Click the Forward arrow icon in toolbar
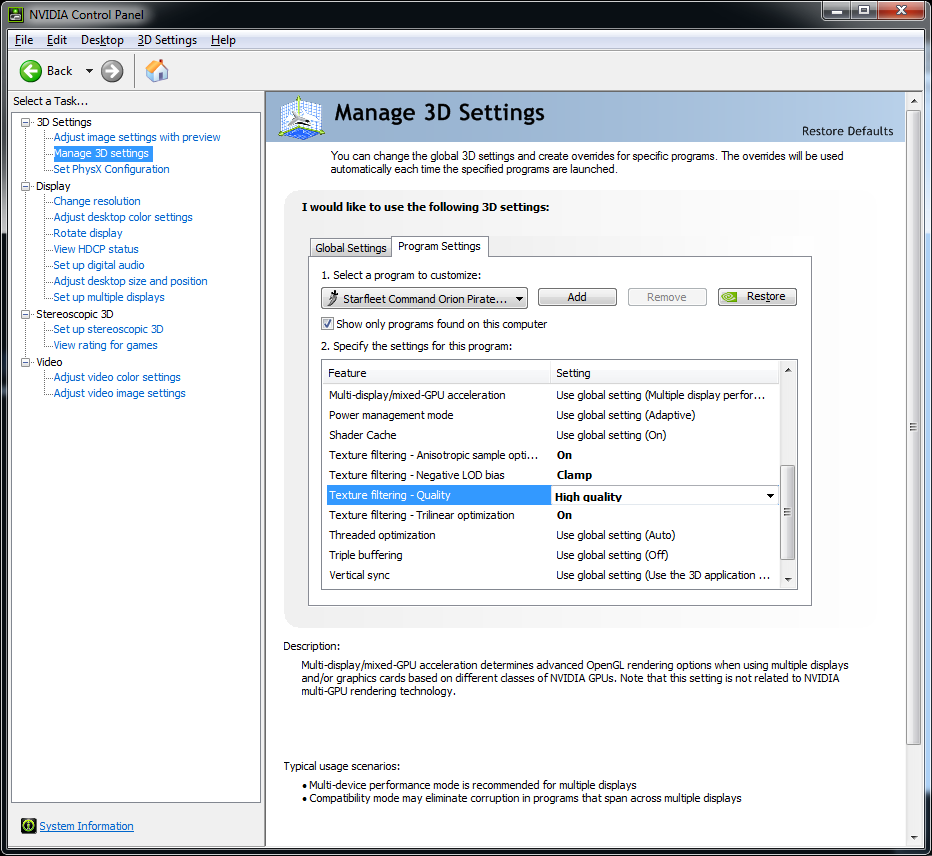Screen dimensions: 932x856 pyautogui.click(x=112, y=71)
